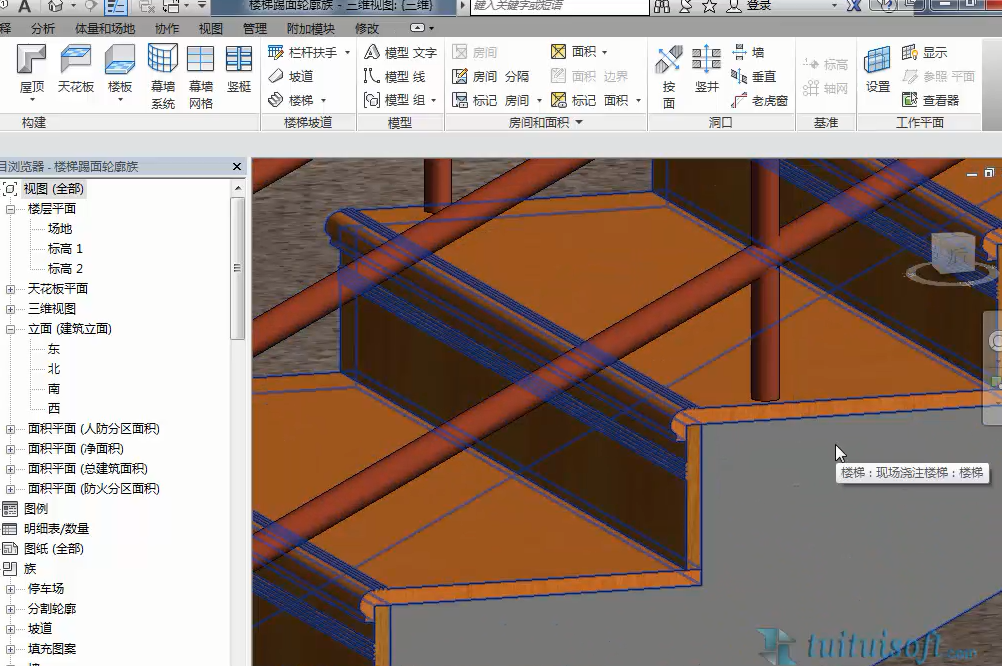1002x666 pixels.
Task: Open the 查看器 work plane viewer
Action: (x=930, y=100)
